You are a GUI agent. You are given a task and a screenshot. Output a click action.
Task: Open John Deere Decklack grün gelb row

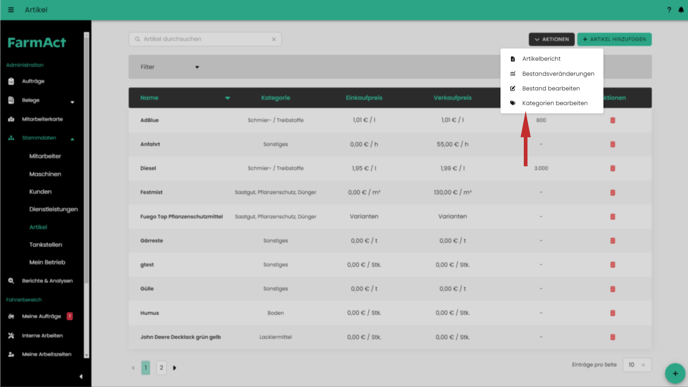click(390, 337)
